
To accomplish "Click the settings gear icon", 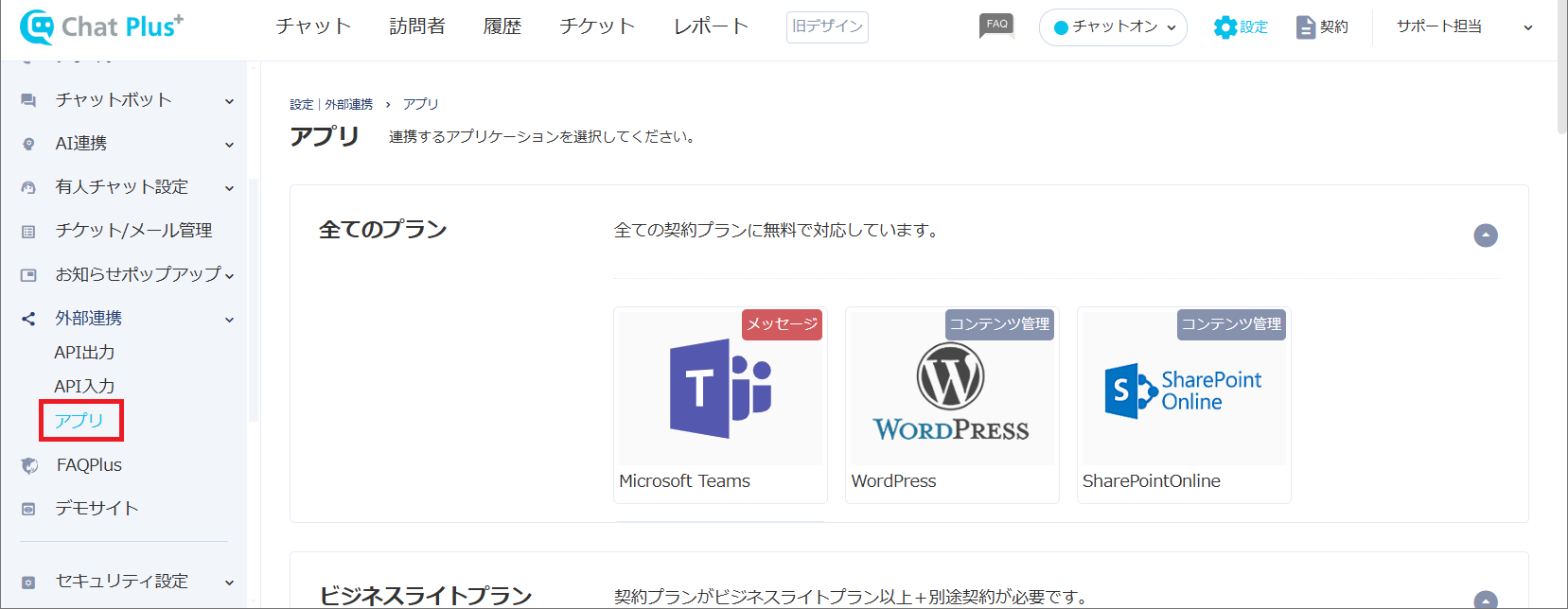I will (1225, 27).
